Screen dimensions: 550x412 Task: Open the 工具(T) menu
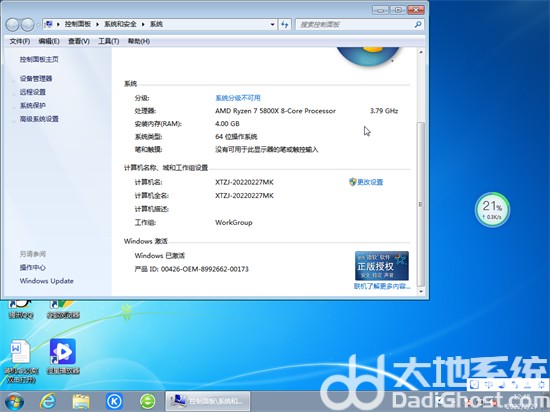(x=108, y=41)
